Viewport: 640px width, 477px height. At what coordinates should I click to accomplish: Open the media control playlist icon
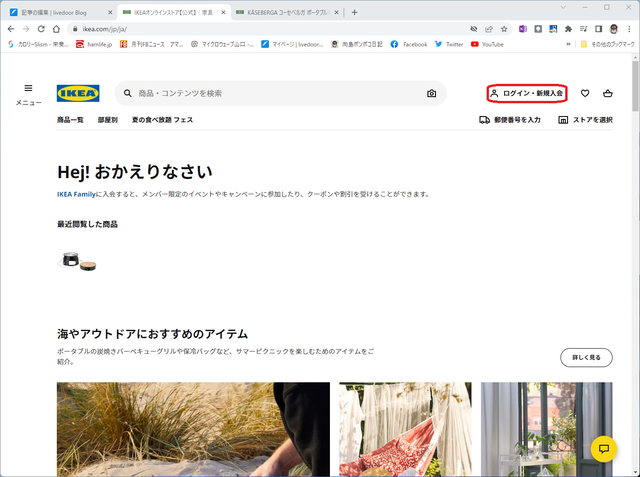click(x=583, y=29)
